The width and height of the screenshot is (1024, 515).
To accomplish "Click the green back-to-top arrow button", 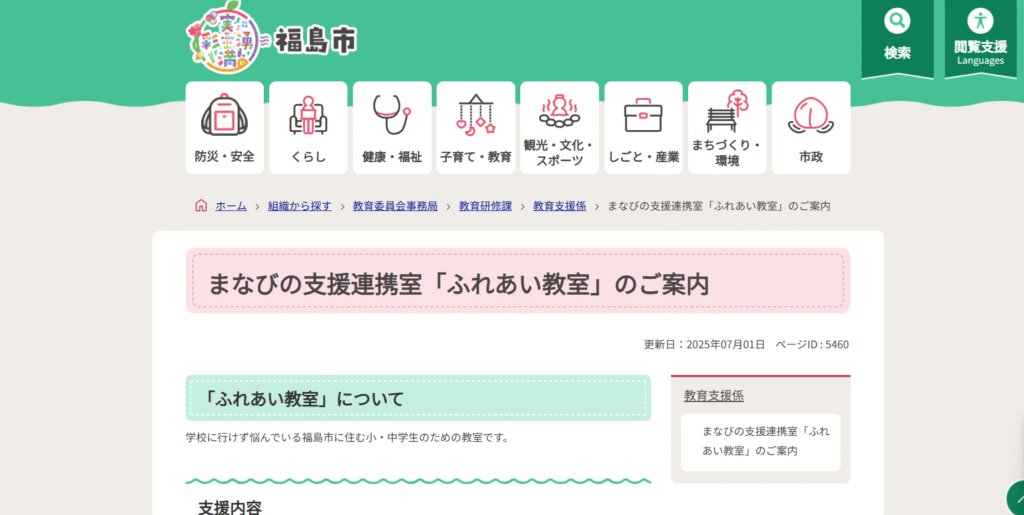I will (1016, 497).
